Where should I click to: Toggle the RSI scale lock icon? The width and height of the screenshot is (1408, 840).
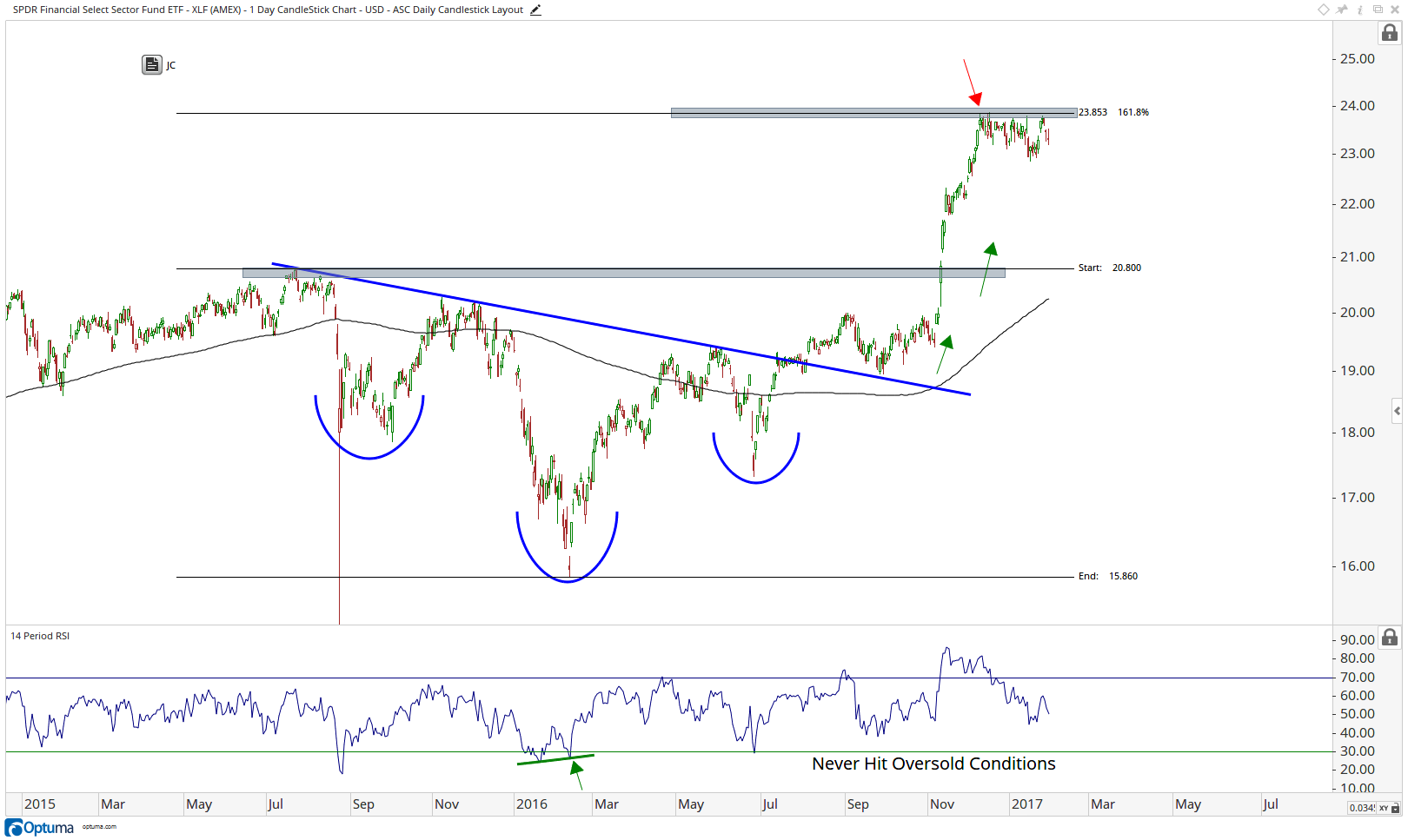coord(1390,638)
